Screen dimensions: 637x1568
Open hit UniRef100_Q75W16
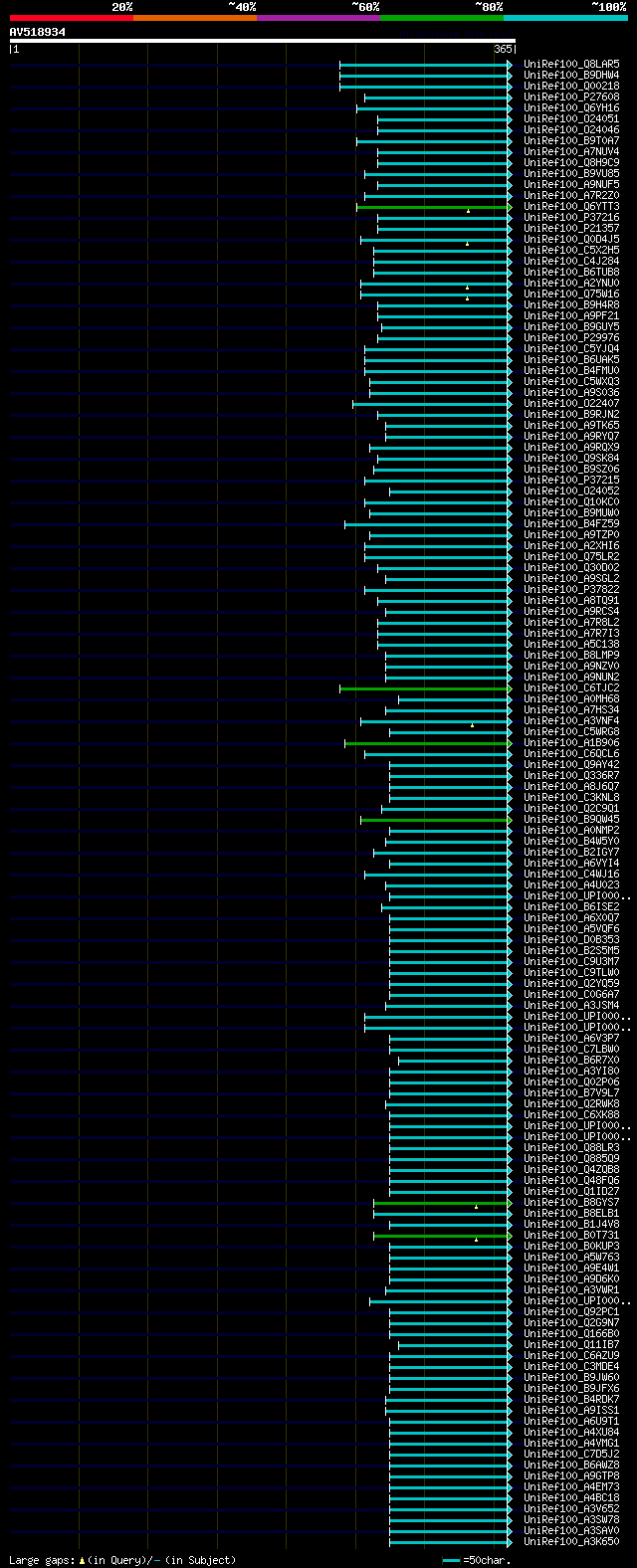pyautogui.click(x=571, y=294)
